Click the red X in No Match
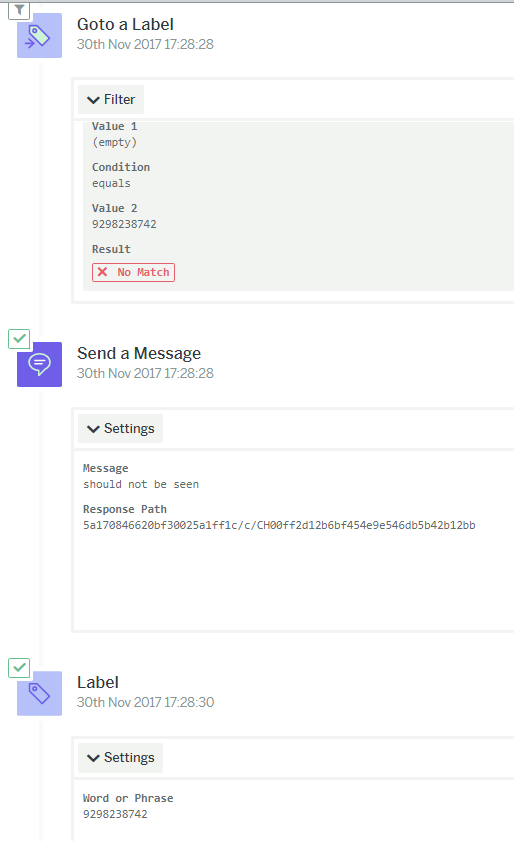Screen dimensions: 514x841 click(x=102, y=272)
